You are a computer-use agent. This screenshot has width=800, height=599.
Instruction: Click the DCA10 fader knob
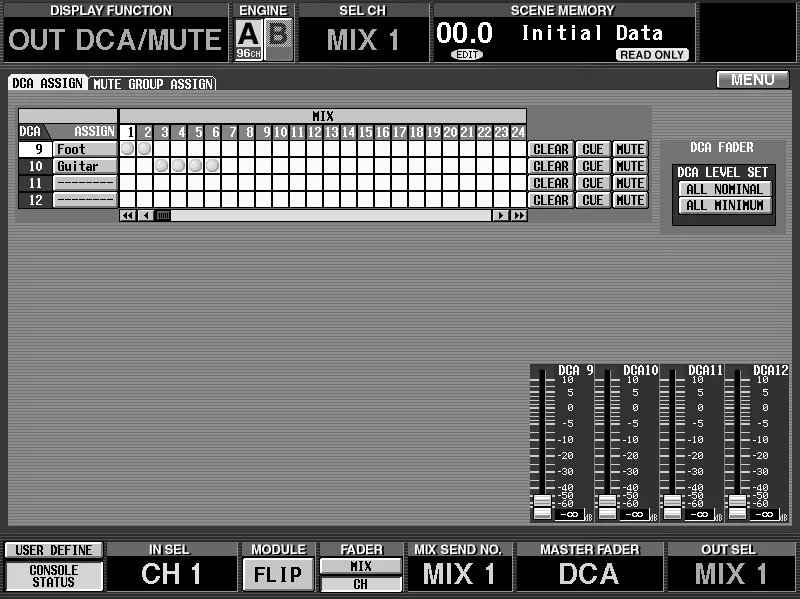607,507
